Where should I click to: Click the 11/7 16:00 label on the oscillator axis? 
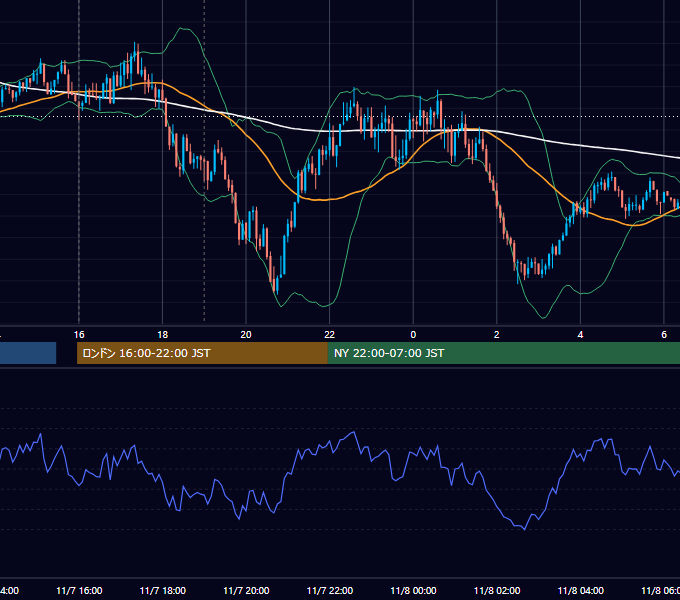(79, 591)
